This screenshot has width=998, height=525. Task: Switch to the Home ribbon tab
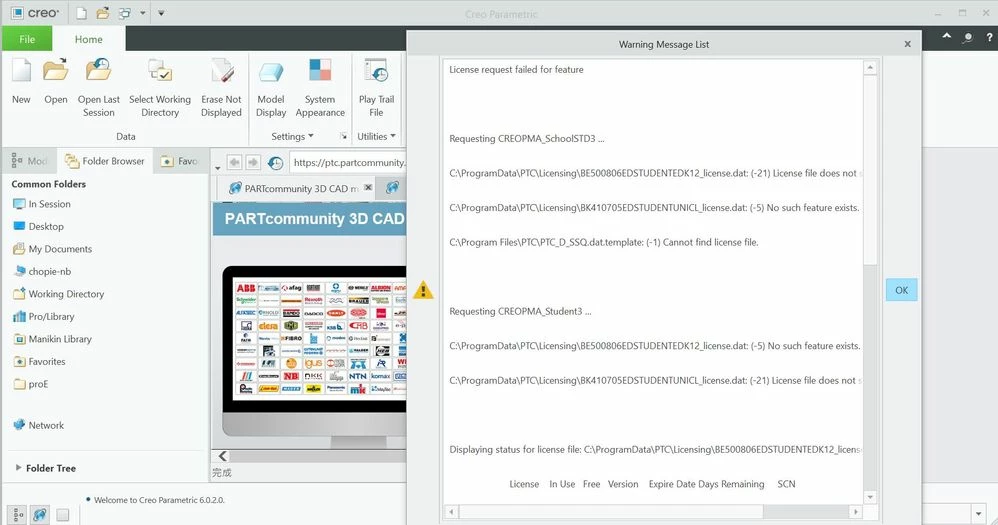point(88,39)
